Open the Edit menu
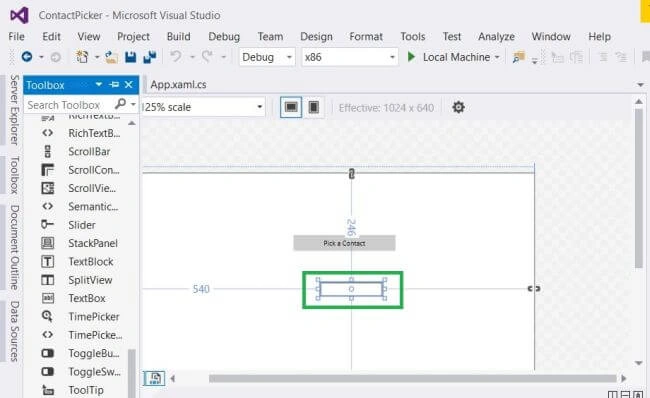 pyautogui.click(x=51, y=36)
